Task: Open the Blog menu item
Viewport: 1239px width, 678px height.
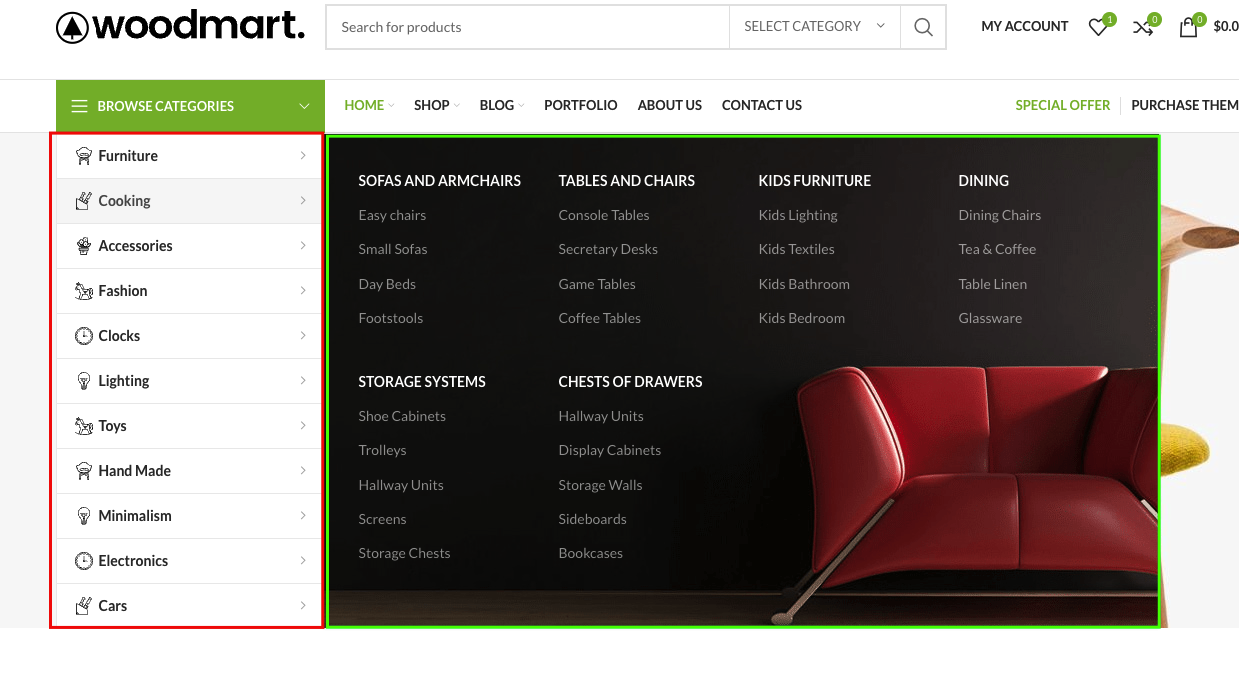Action: [497, 106]
